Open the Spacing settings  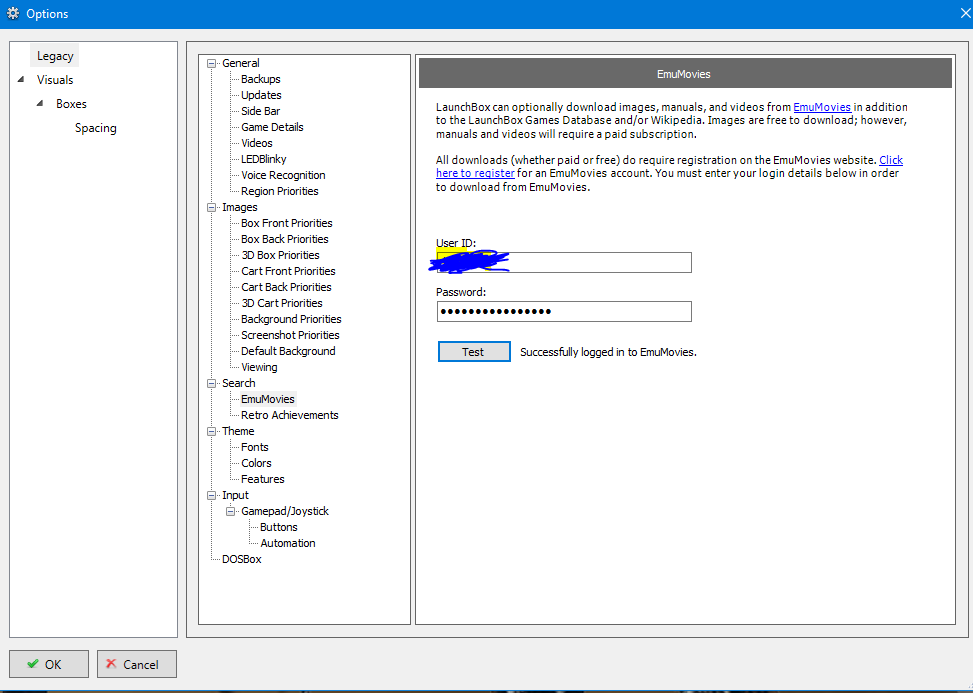pyautogui.click(x=96, y=128)
